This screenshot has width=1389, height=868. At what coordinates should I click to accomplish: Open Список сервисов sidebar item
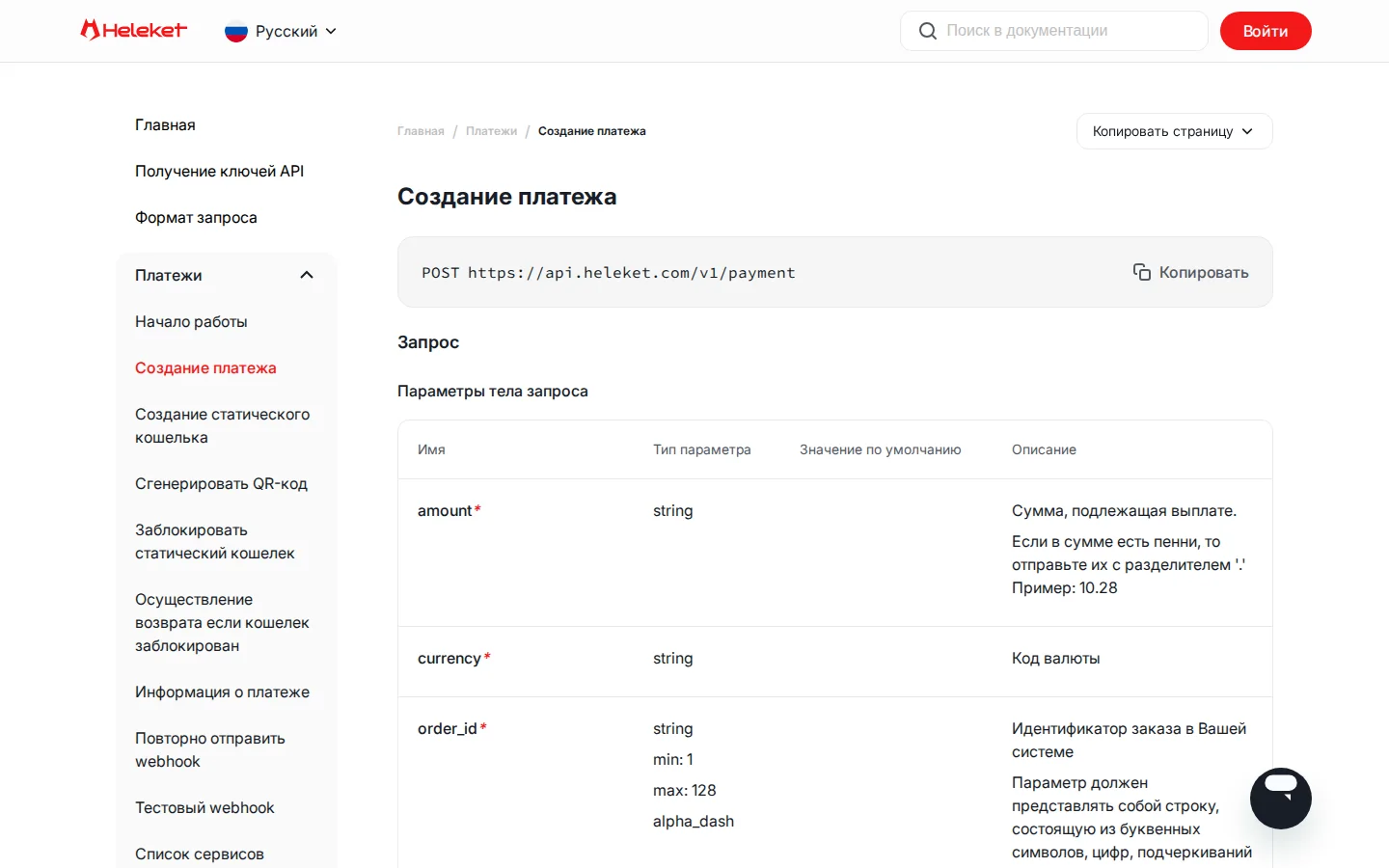point(199,854)
